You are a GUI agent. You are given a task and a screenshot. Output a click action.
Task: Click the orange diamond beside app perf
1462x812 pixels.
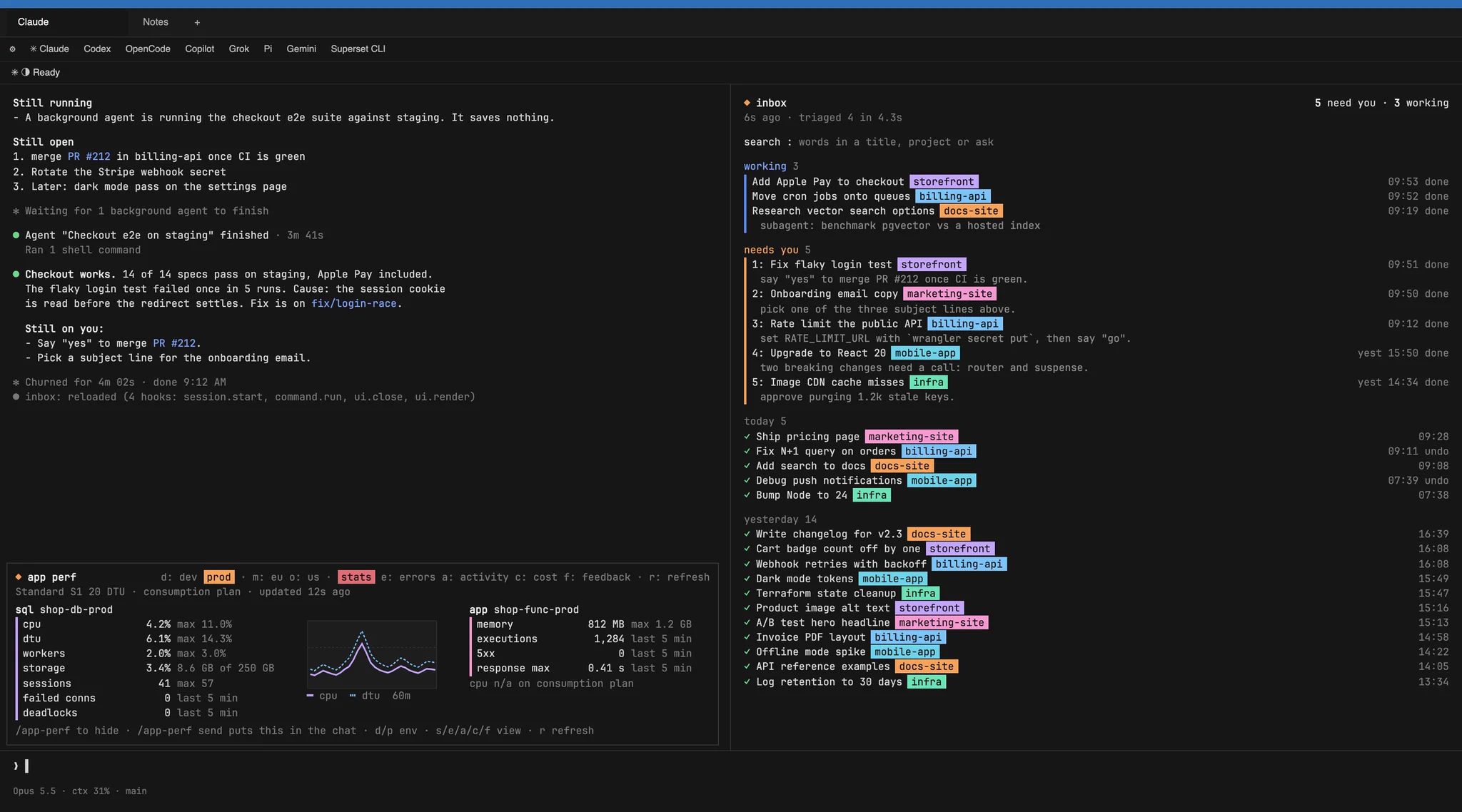coord(19,577)
